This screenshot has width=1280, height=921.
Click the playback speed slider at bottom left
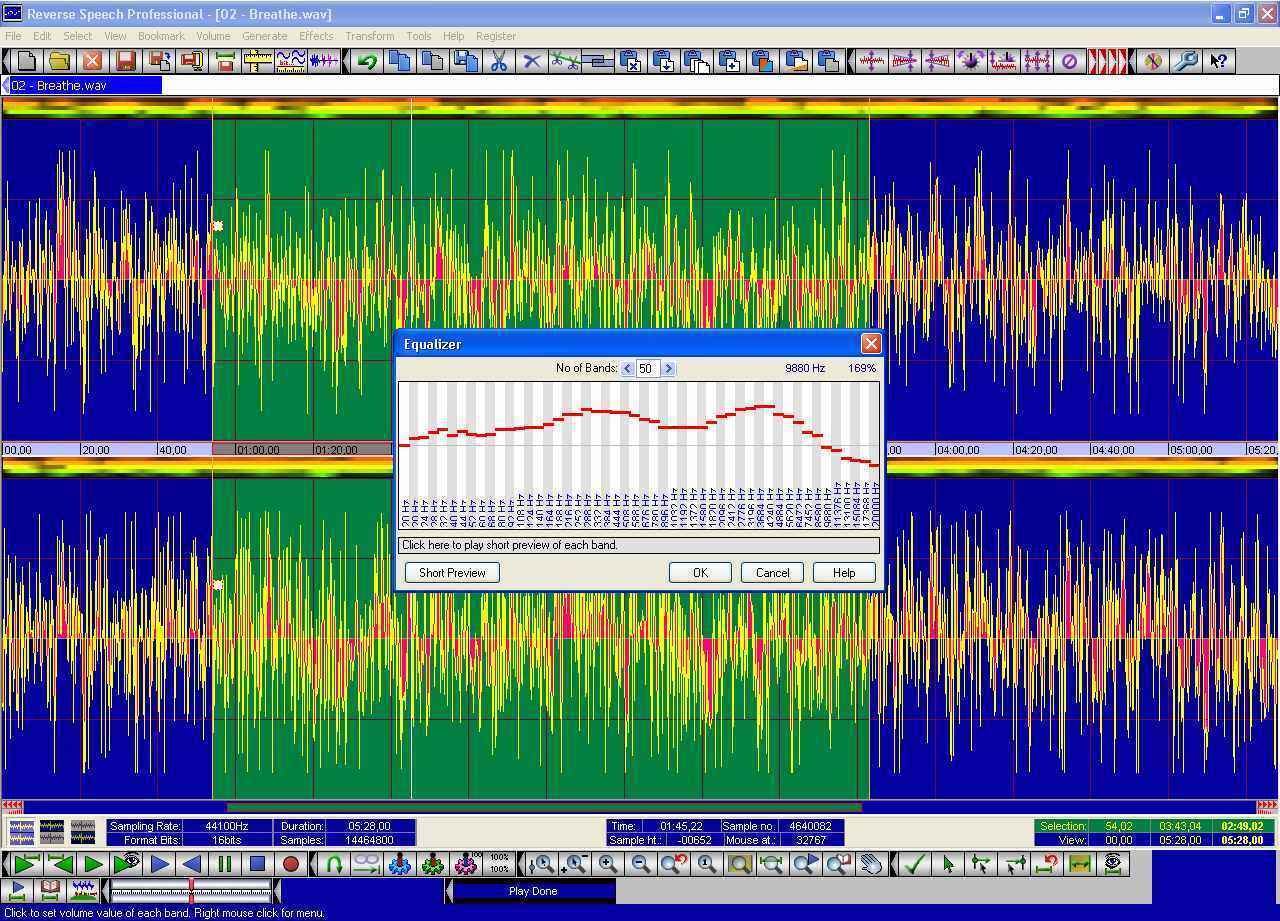(x=191, y=890)
